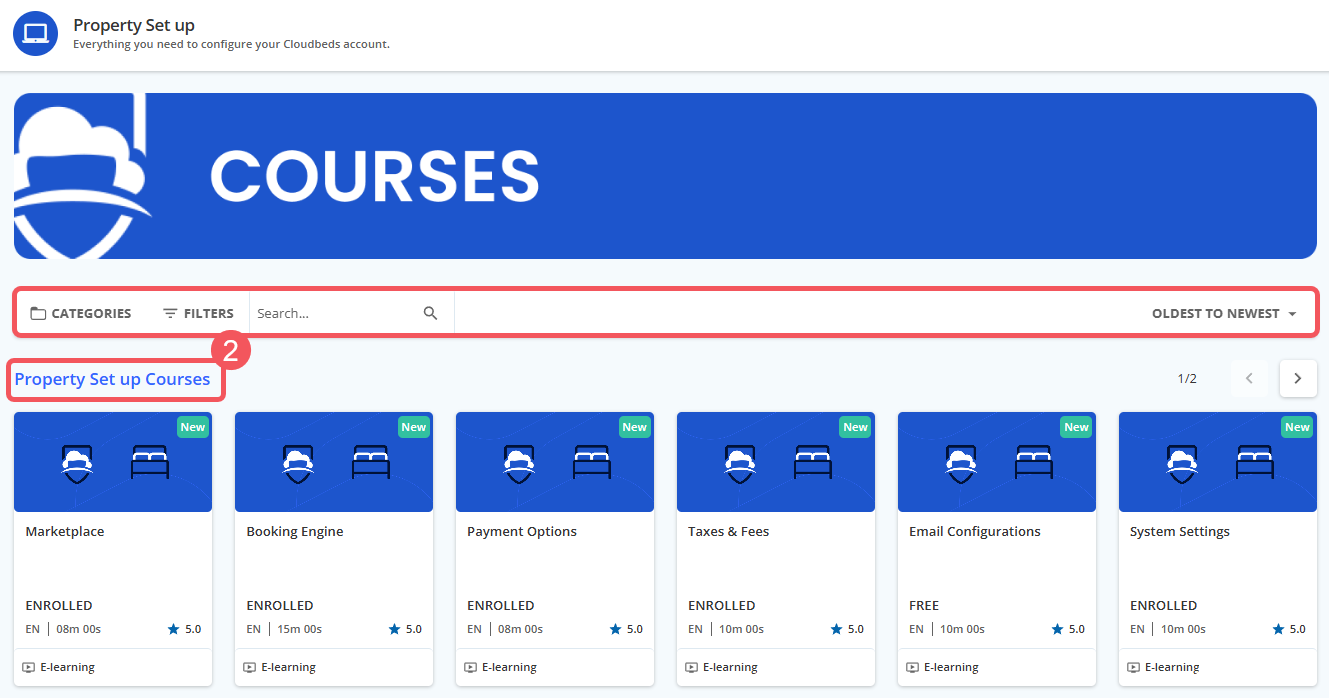Image resolution: width=1329 pixels, height=698 pixels.
Task: Click the 08m 00s duration on Marketplace
Action: coord(79,629)
